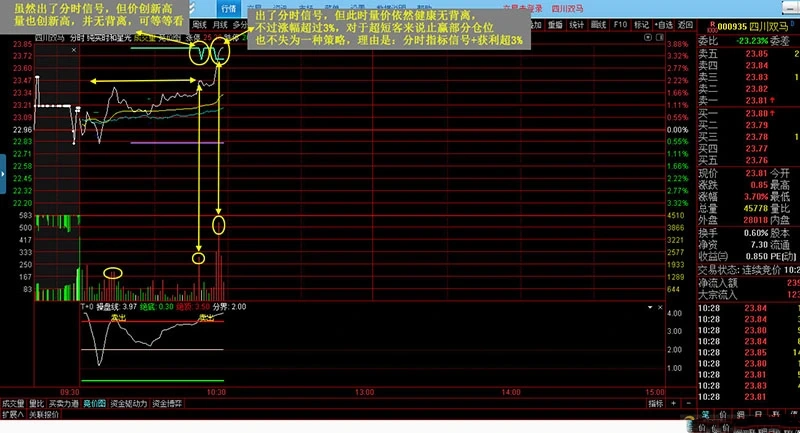Select the 画线 drawing tool
The height and width of the screenshot is (433, 800).
(598, 24)
